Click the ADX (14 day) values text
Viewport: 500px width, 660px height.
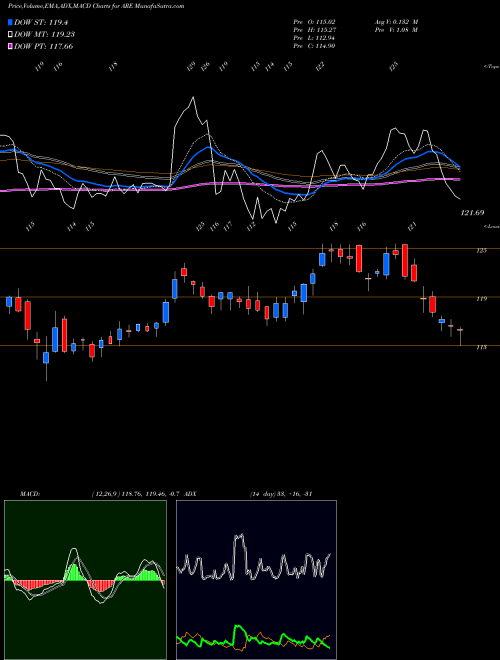point(281,494)
